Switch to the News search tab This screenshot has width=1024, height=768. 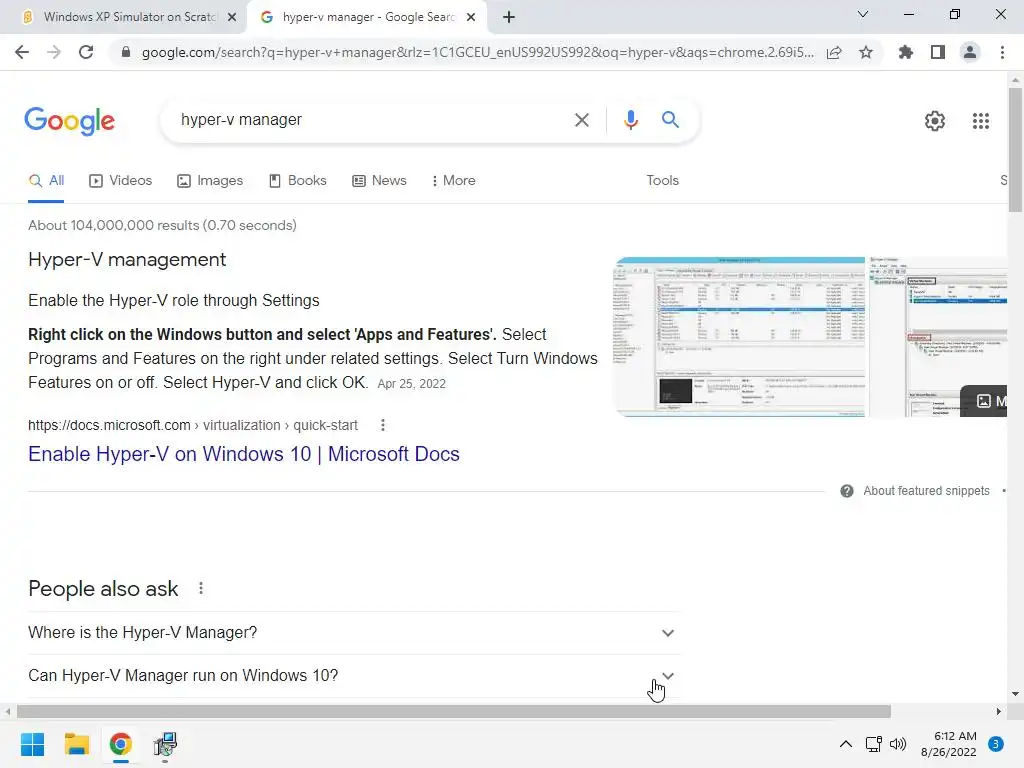click(379, 181)
